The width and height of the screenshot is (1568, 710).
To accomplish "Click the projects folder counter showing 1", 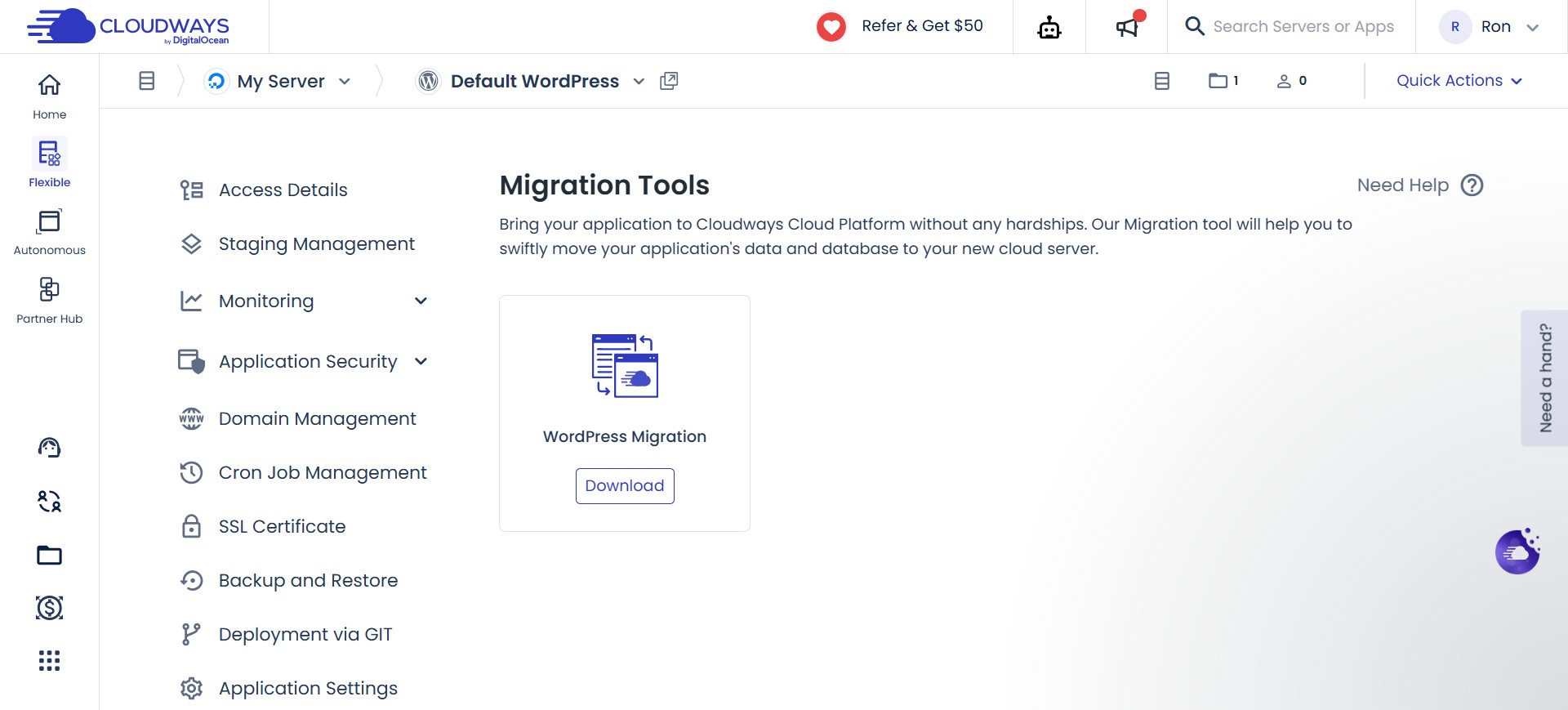I will pos(1223,81).
